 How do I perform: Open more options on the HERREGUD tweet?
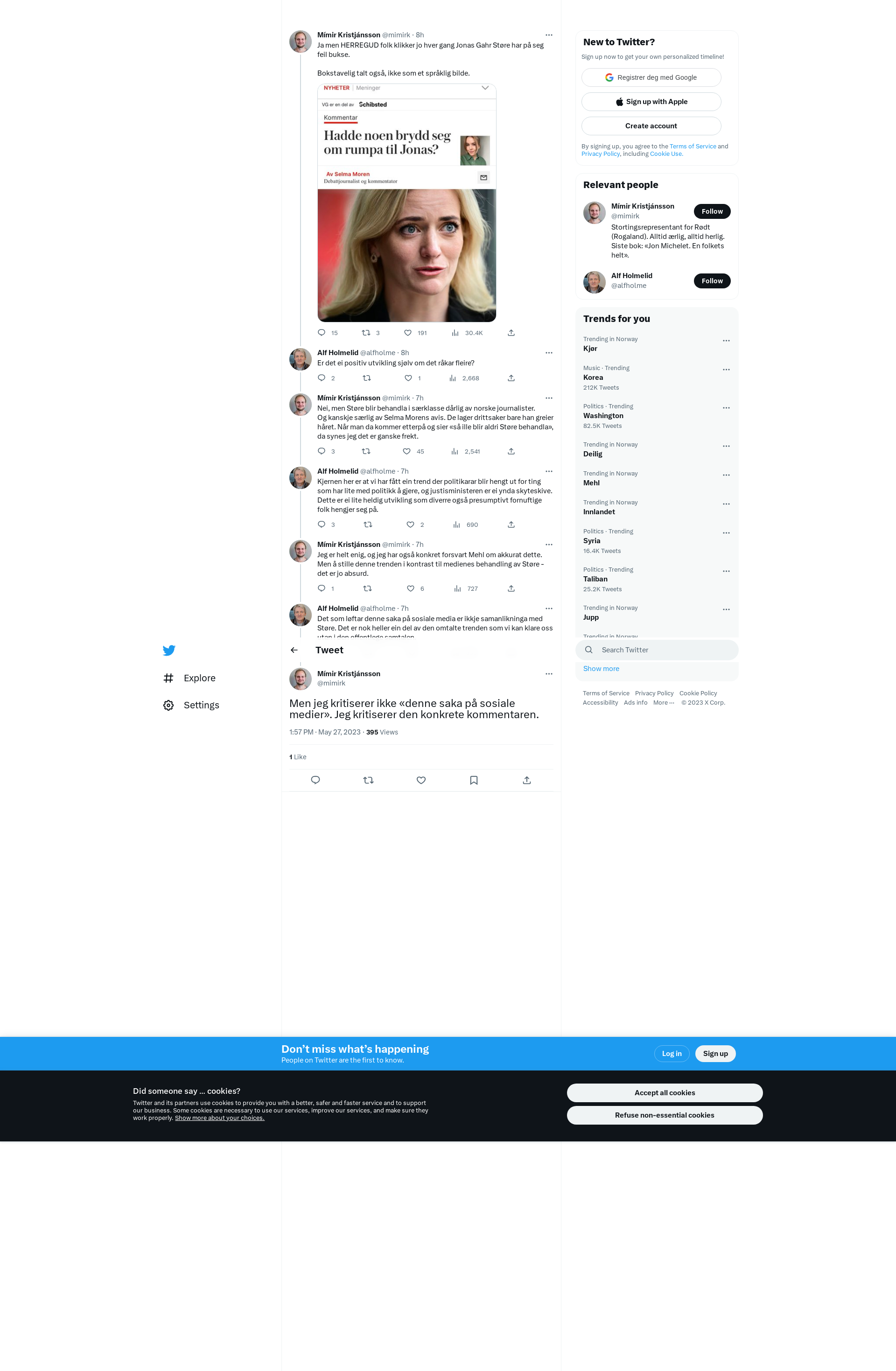(549, 35)
